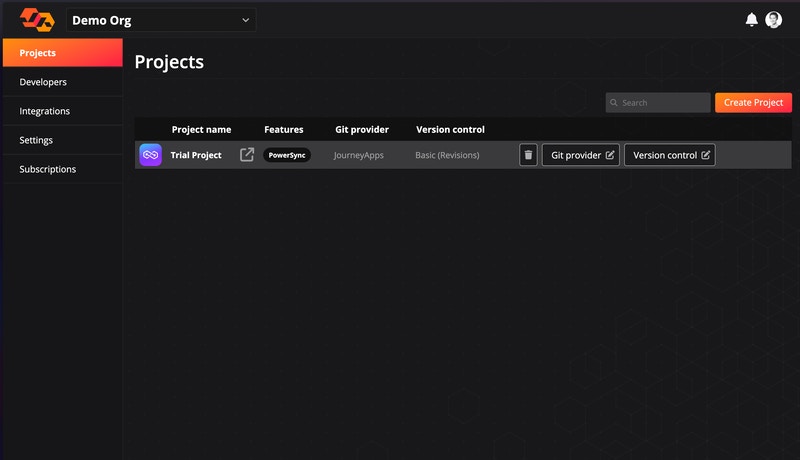Open the notifications bell
The width and height of the screenshot is (800, 460).
(x=751, y=20)
